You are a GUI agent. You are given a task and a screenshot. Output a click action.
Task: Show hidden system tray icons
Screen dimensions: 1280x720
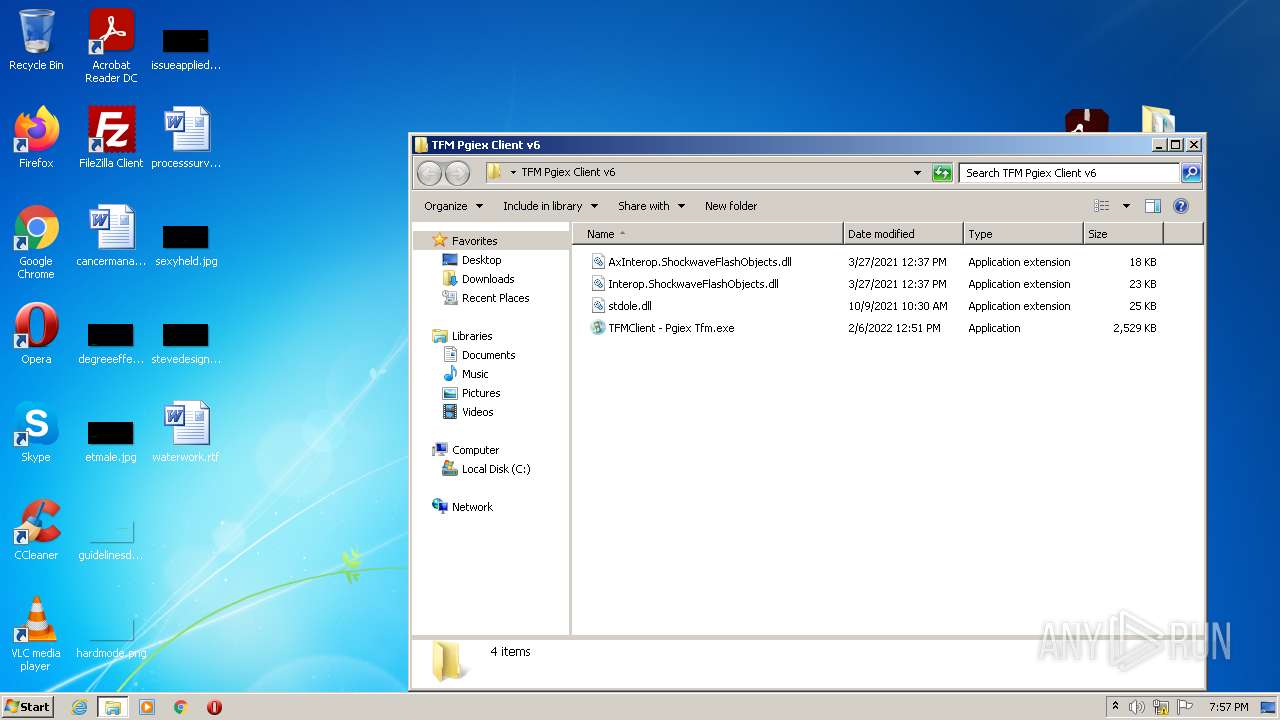click(x=1115, y=707)
